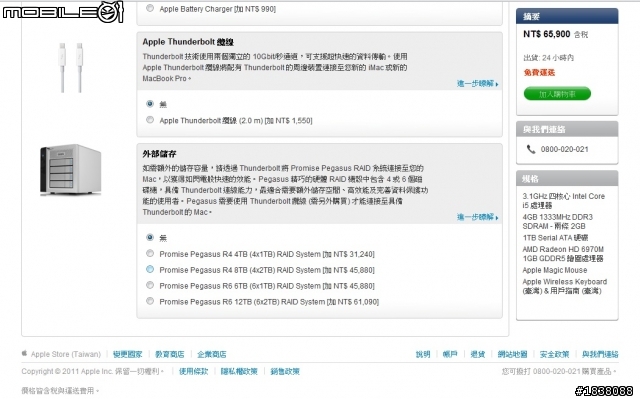Click the Promise Pegasus RAID product image

click(71, 170)
